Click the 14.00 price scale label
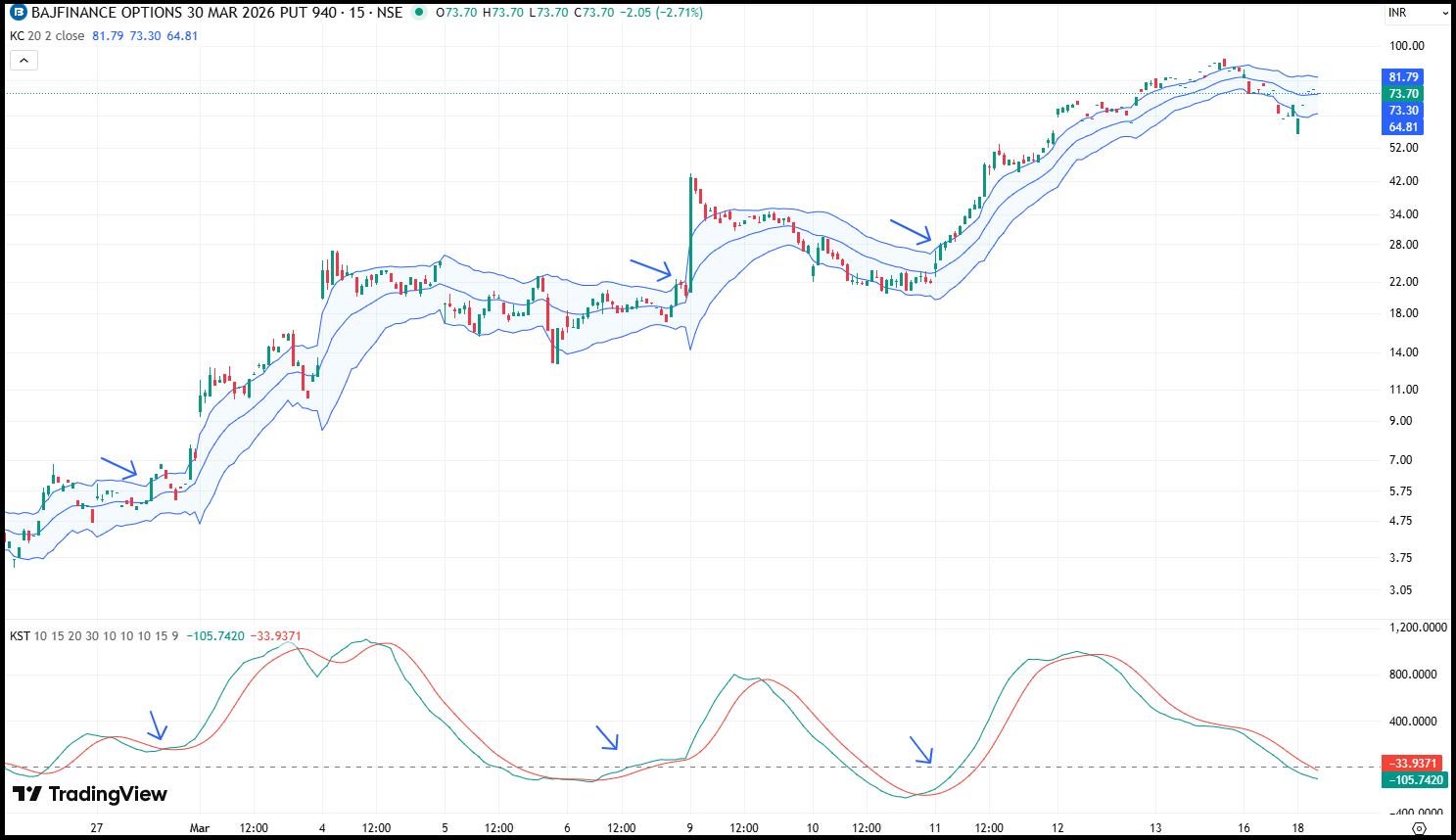This screenshot has height=840, width=1456. 1404,352
